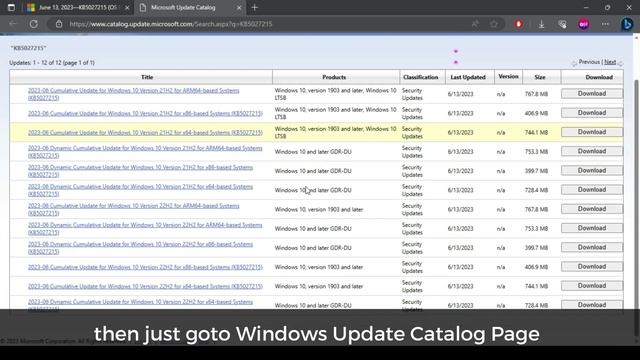This screenshot has width=640, height=360.
Task: Click the address bar URL field
Action: tap(261, 24)
